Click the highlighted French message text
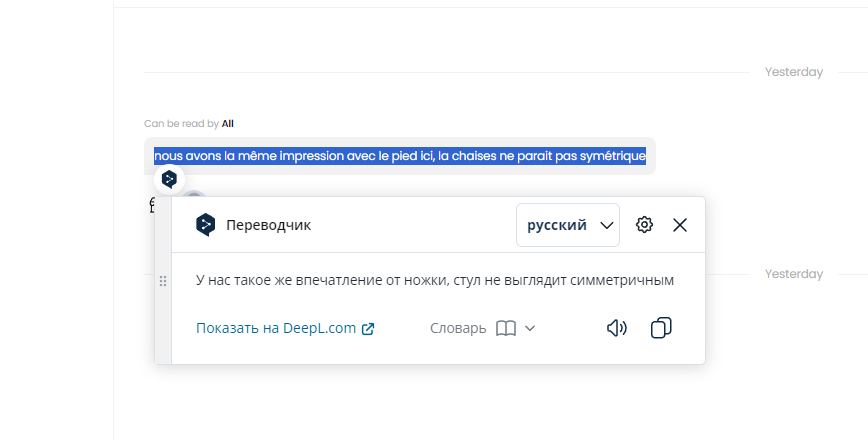 [400, 156]
